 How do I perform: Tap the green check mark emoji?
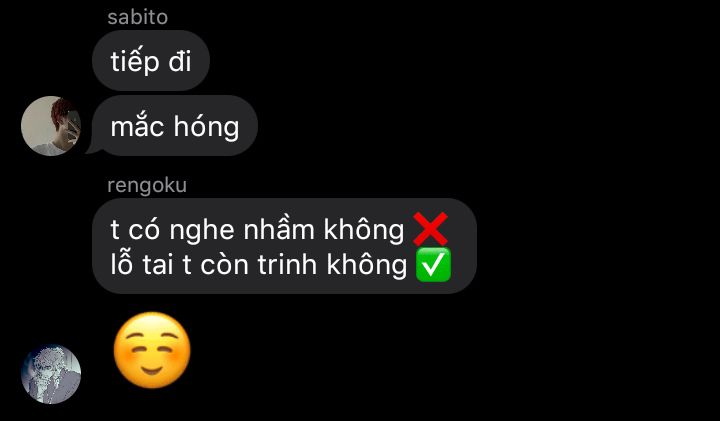pos(433,264)
